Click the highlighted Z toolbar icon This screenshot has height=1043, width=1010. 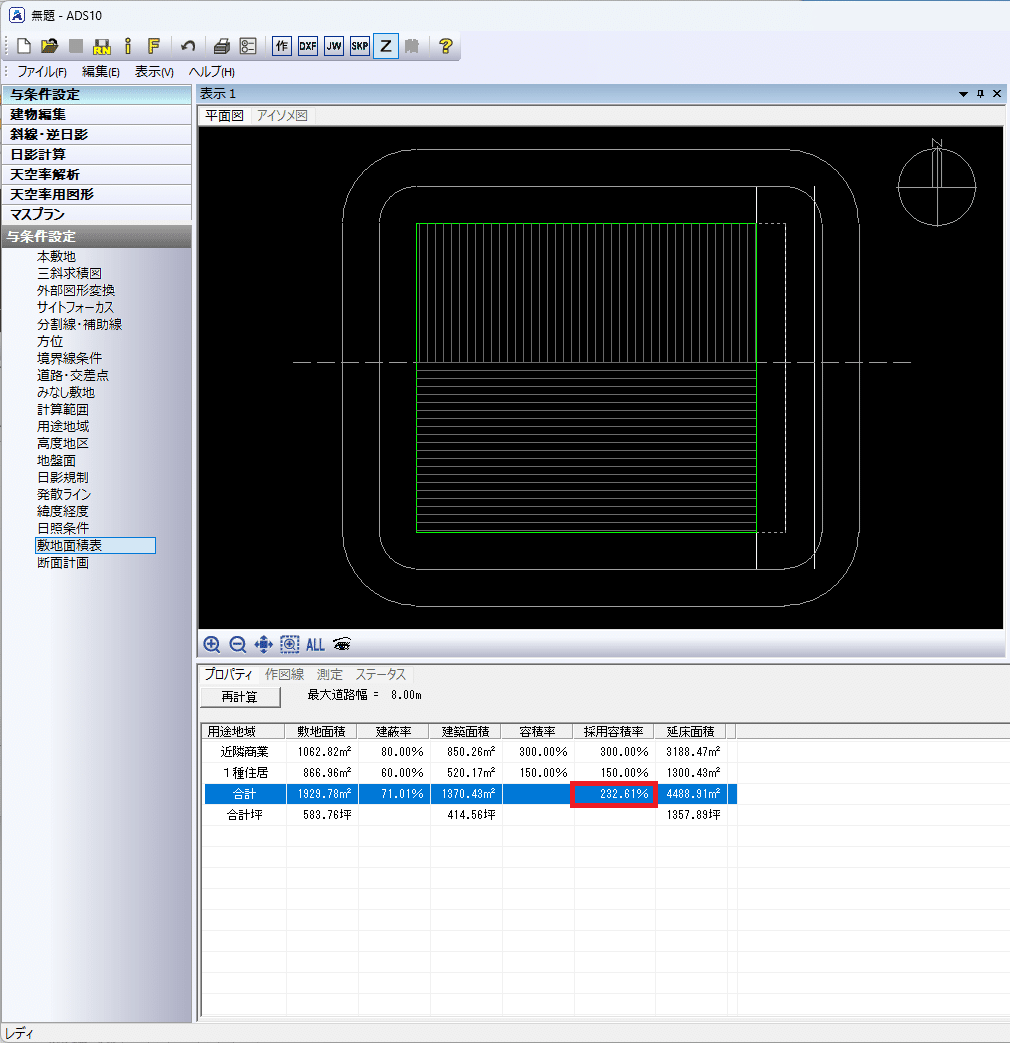pyautogui.click(x=386, y=46)
